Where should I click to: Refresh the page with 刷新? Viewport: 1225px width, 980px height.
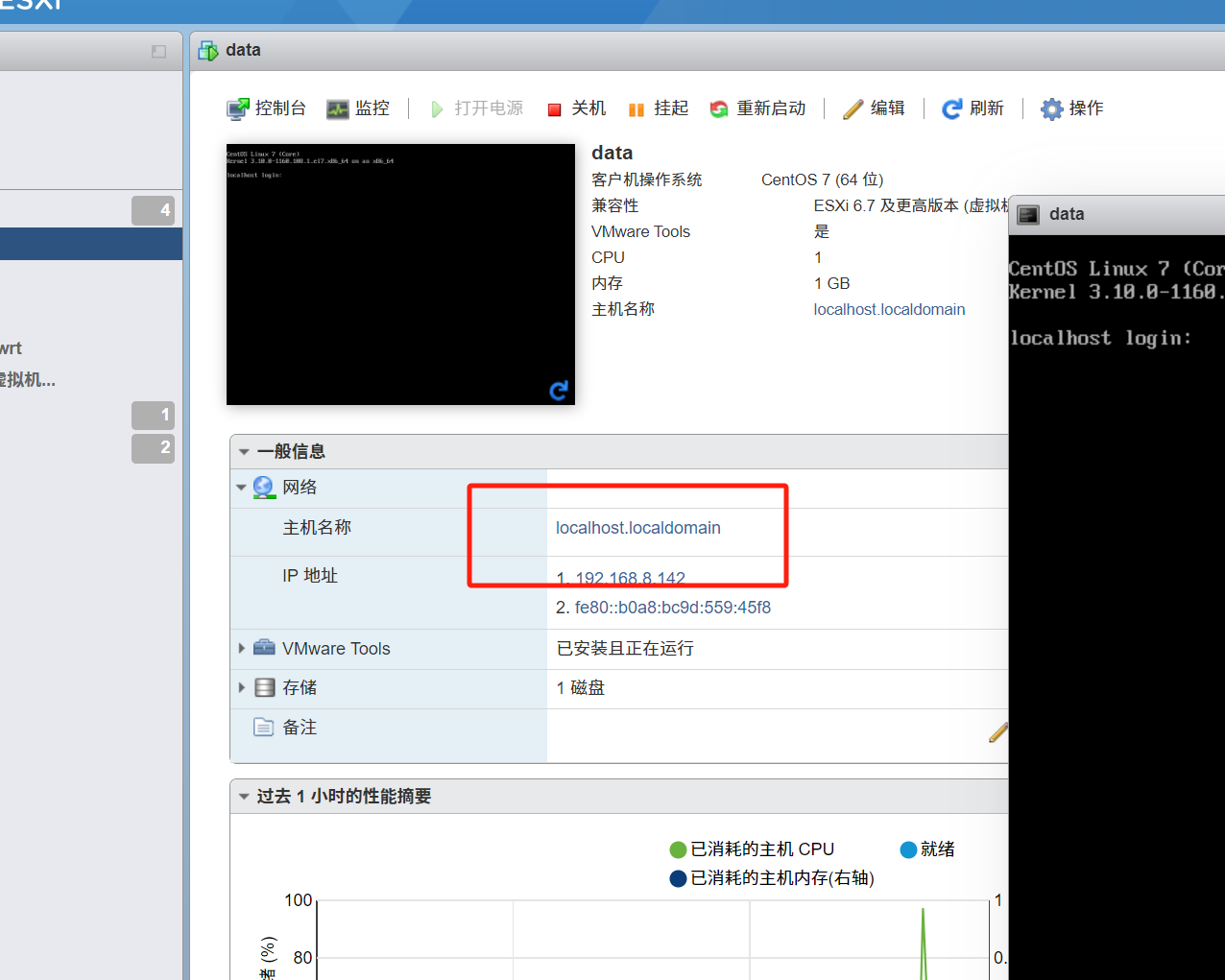tap(973, 108)
